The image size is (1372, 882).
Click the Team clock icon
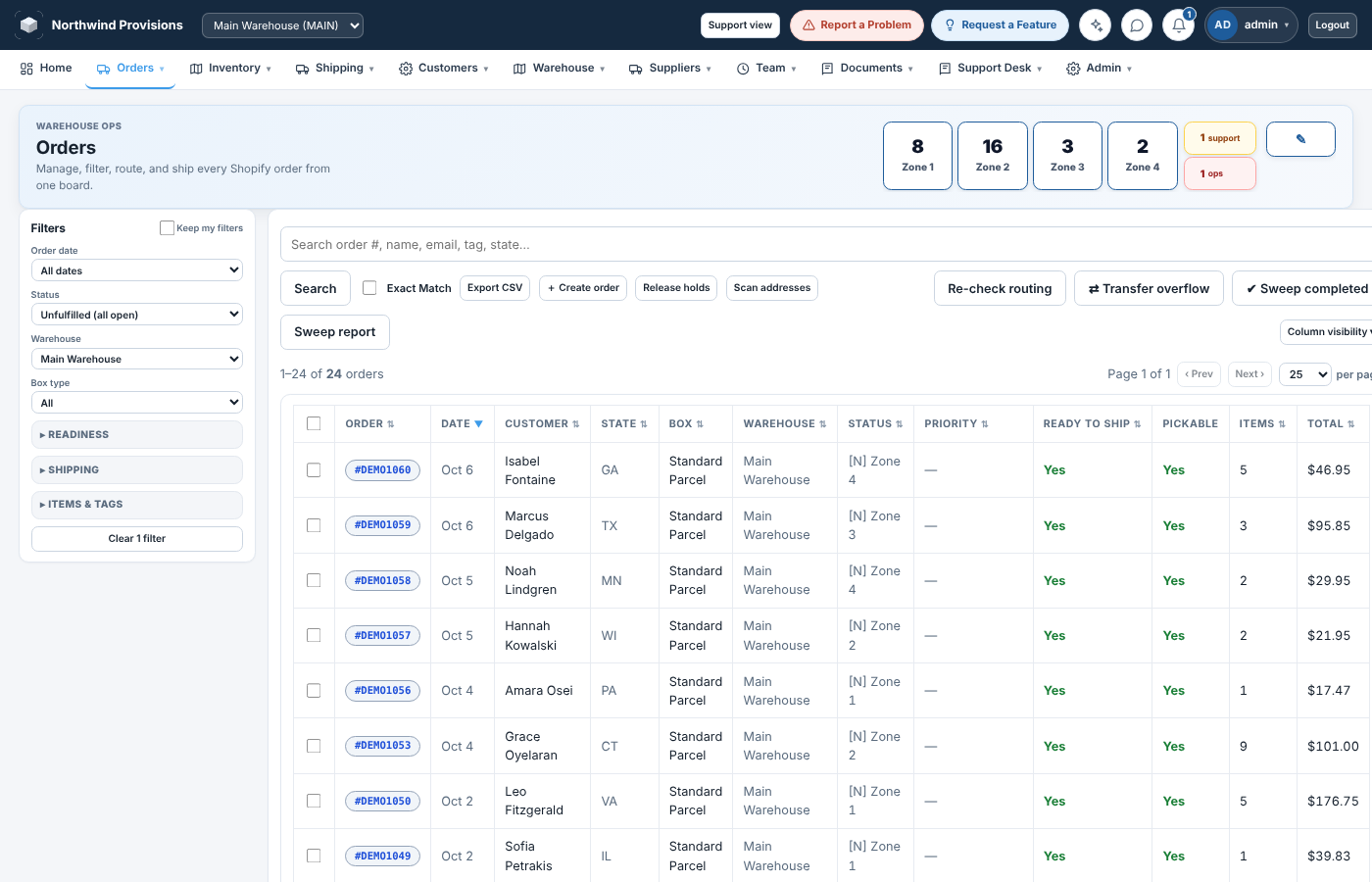743,69
